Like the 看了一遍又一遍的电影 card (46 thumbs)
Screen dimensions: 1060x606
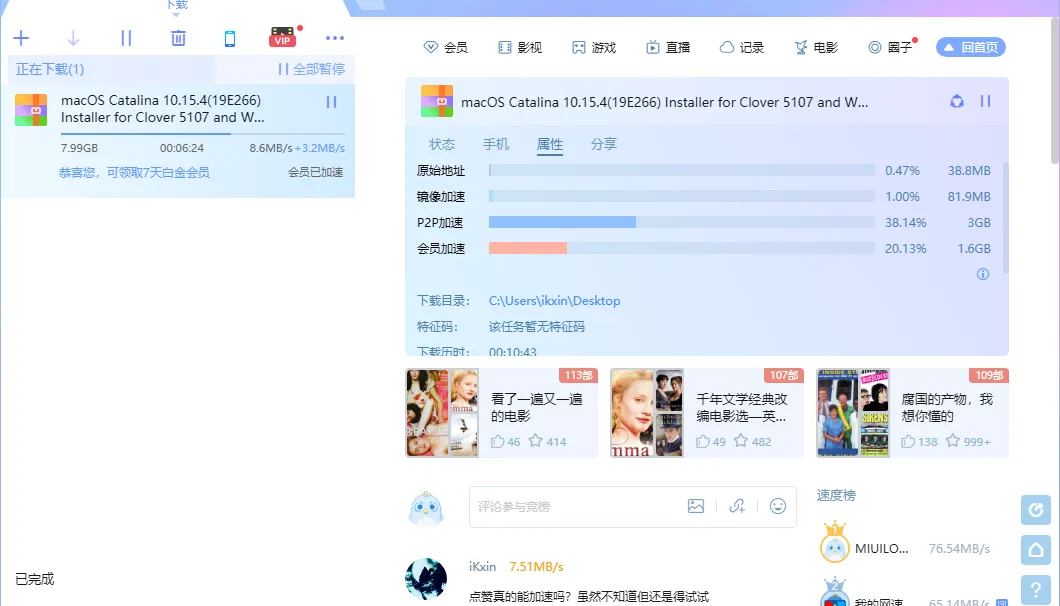(498, 442)
